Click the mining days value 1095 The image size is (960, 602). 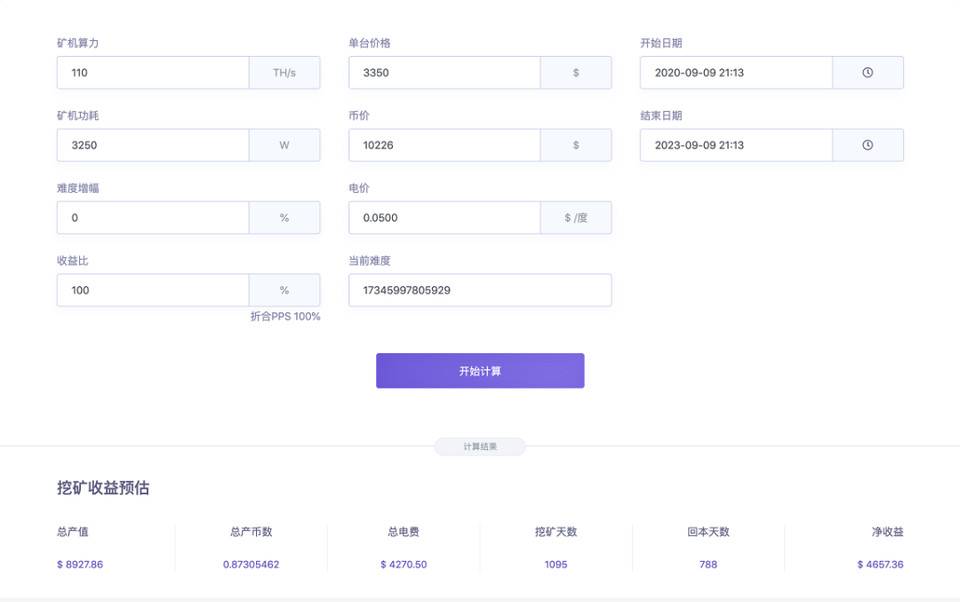click(555, 564)
